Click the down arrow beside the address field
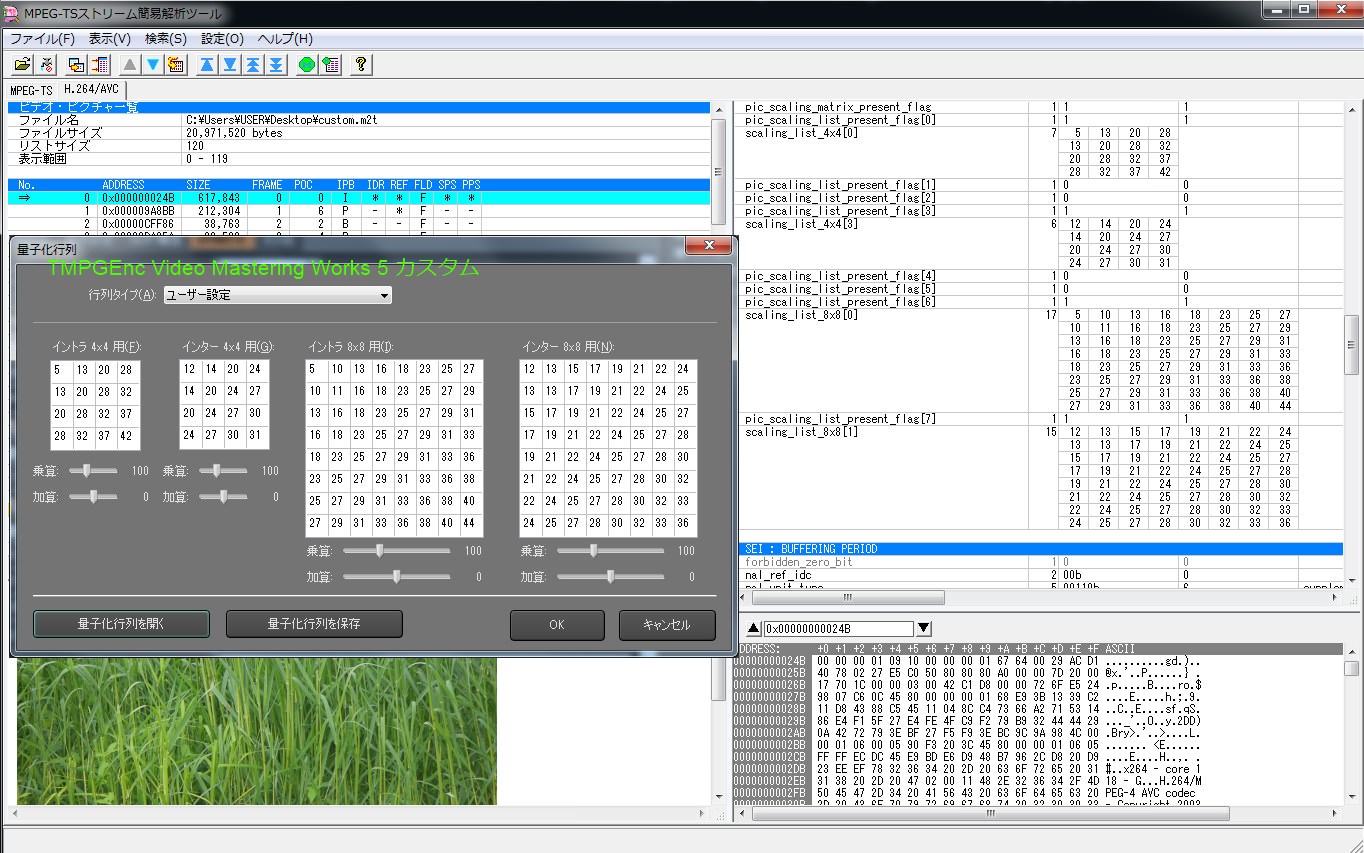Image resolution: width=1364 pixels, height=853 pixels. 924,629
